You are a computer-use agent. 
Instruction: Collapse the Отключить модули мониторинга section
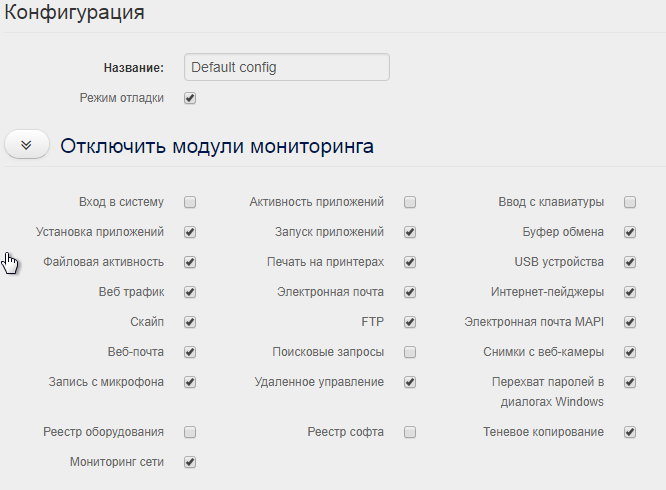click(27, 145)
